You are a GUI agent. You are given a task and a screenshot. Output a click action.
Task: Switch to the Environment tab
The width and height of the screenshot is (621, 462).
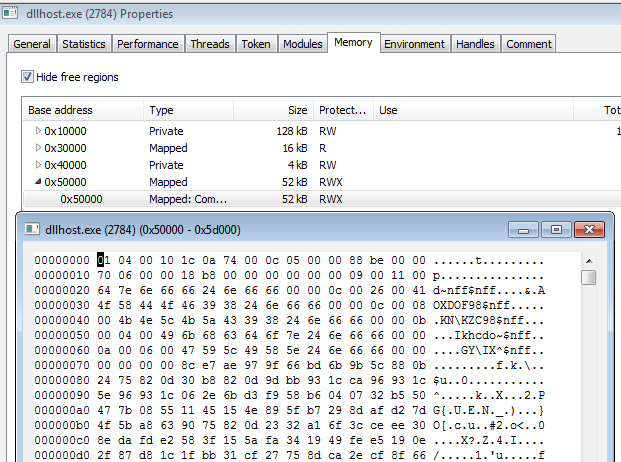tap(414, 44)
